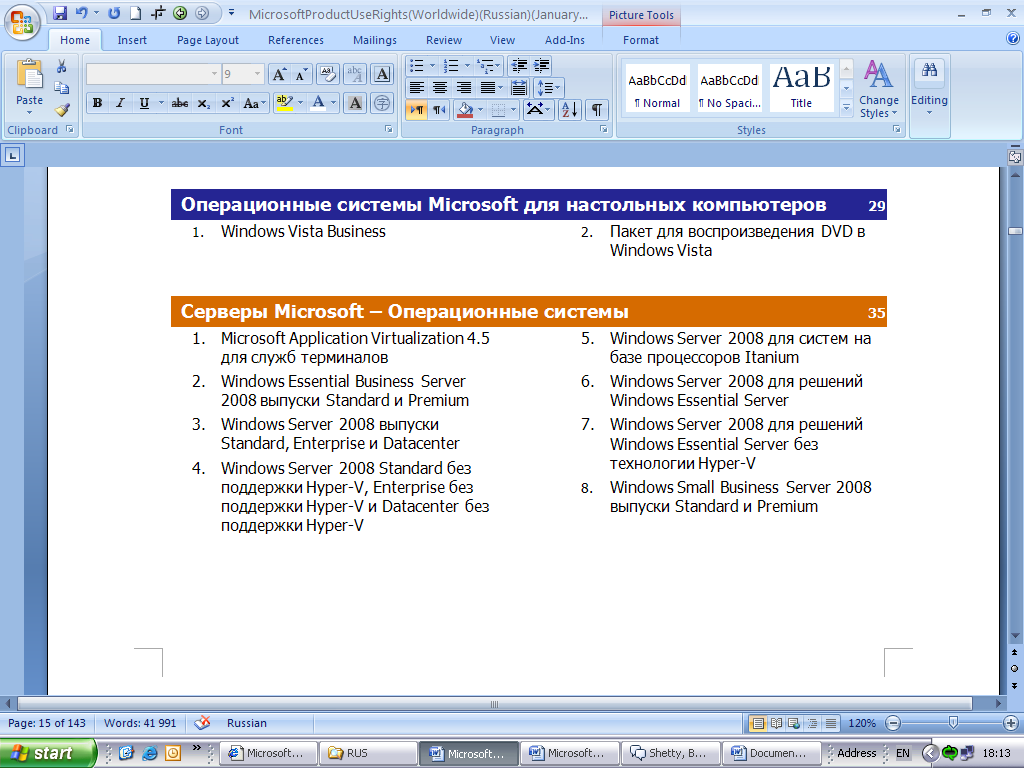Open Word Help question mark
Image resolution: width=1024 pixels, height=768 pixels.
[1013, 39]
